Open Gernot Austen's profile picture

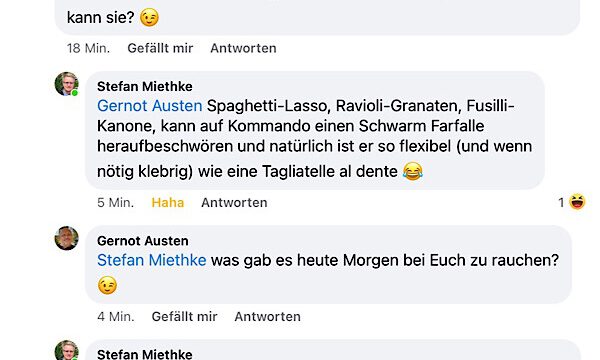(x=67, y=238)
